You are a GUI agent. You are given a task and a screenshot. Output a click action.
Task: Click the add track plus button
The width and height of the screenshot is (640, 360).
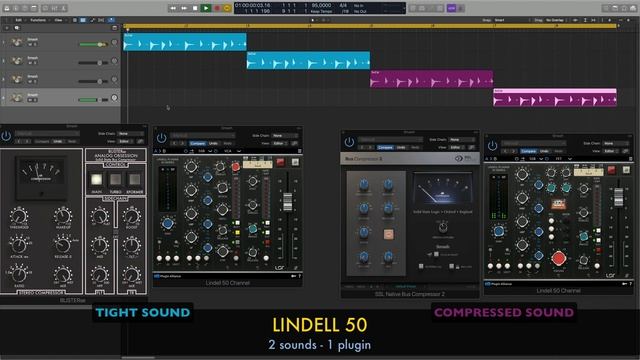pyautogui.click(x=7, y=28)
